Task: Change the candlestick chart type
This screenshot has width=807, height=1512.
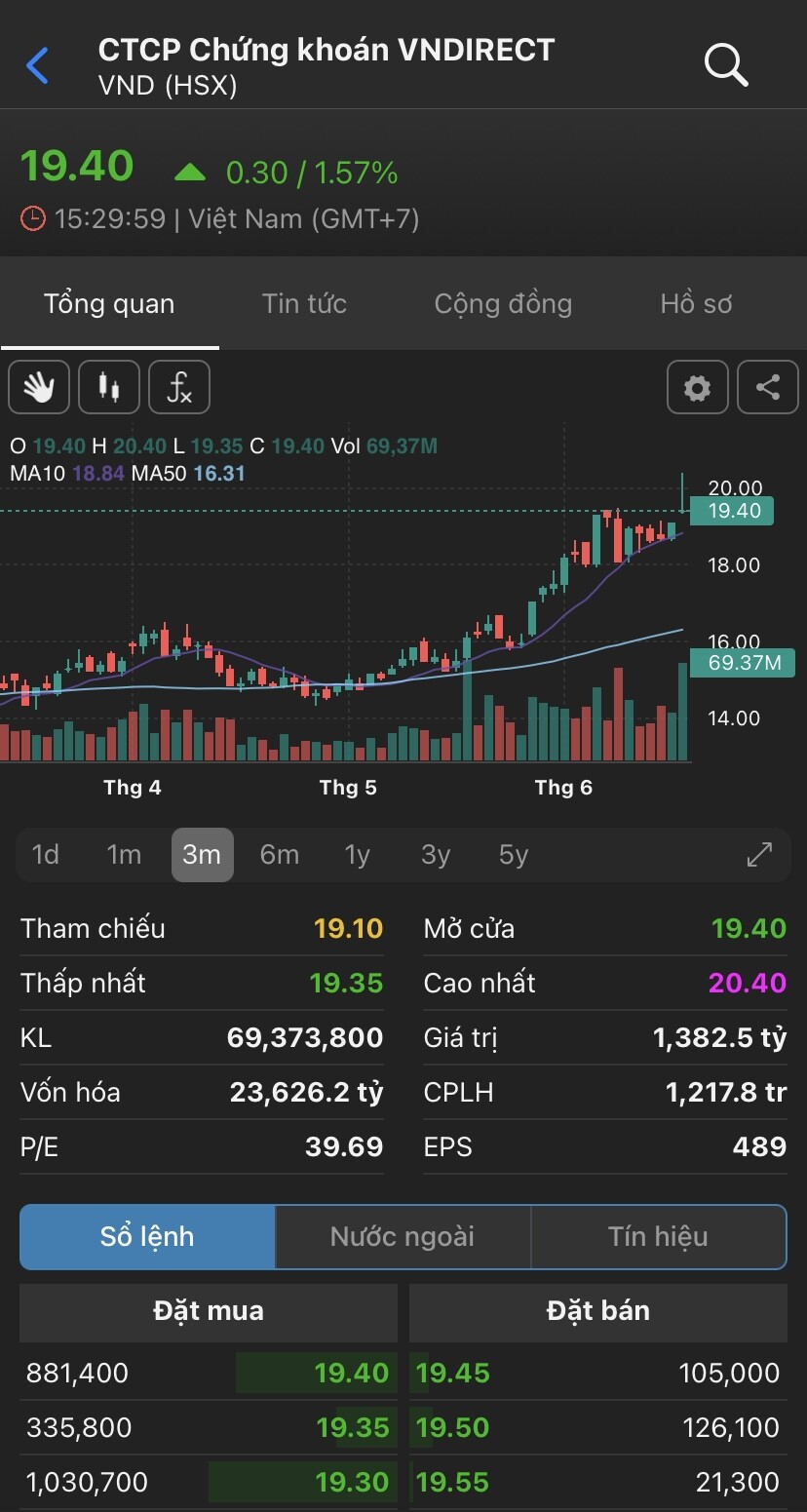Action: [109, 387]
